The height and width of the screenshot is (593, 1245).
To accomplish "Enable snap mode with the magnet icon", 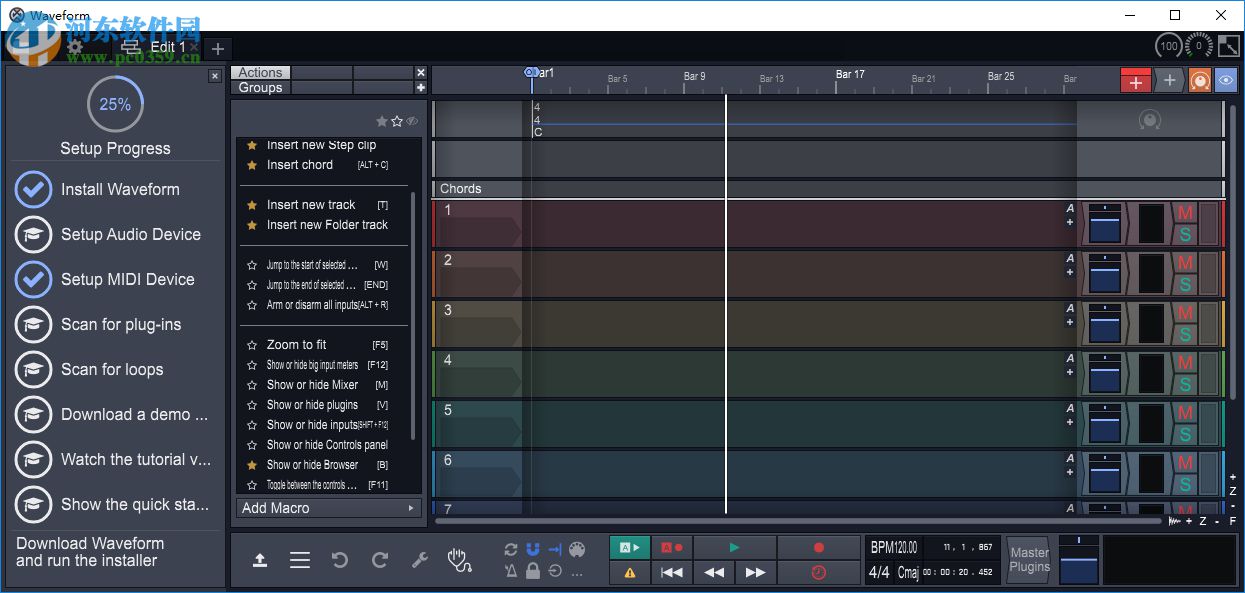I will tap(532, 548).
